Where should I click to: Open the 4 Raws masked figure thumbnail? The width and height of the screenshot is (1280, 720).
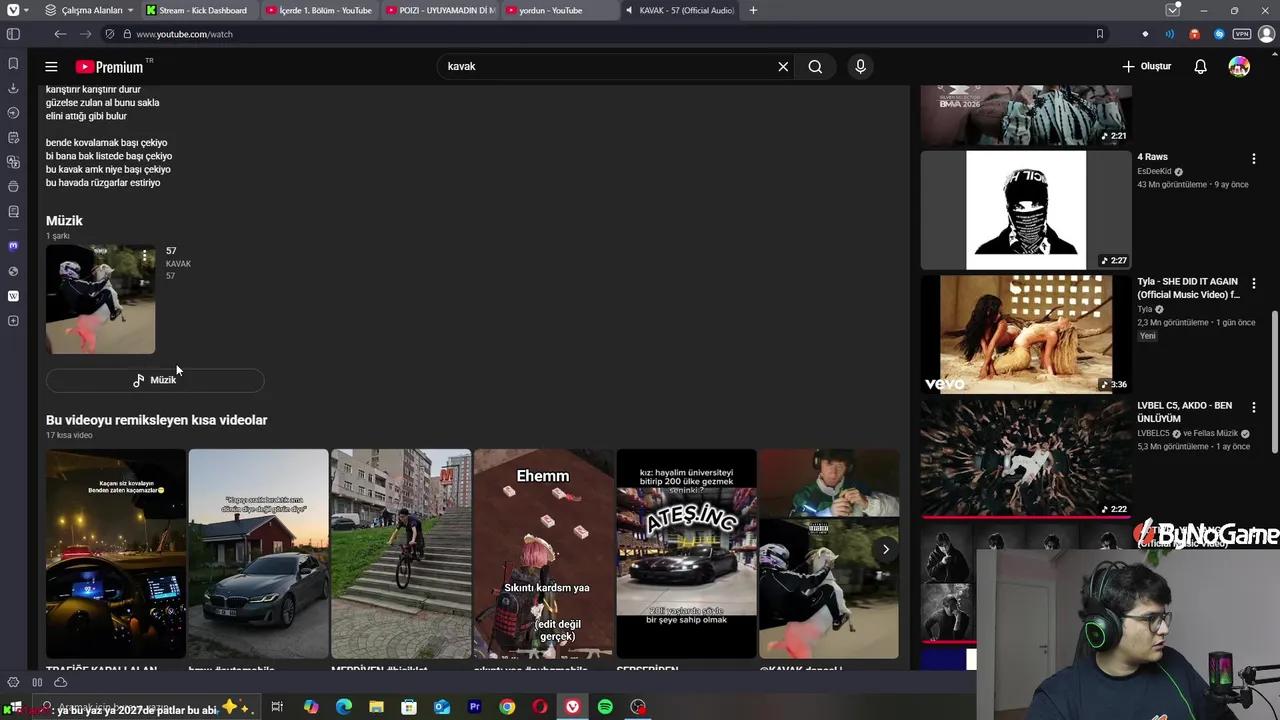coord(1026,210)
